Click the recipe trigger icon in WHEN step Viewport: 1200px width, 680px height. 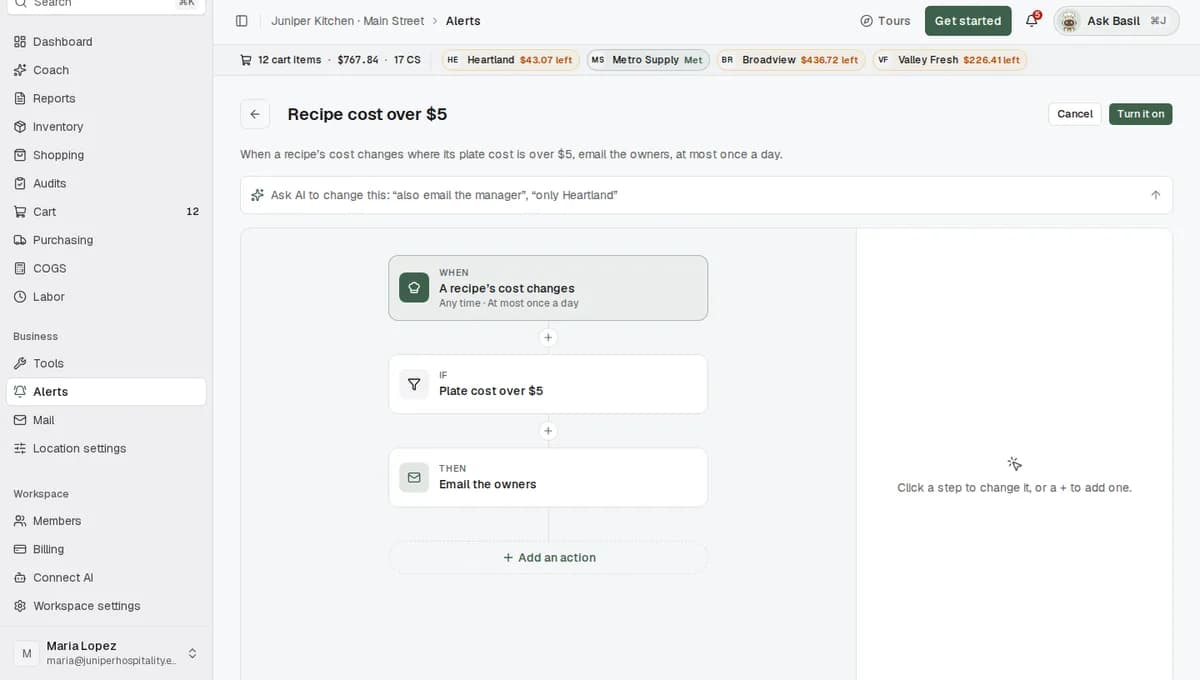414,288
